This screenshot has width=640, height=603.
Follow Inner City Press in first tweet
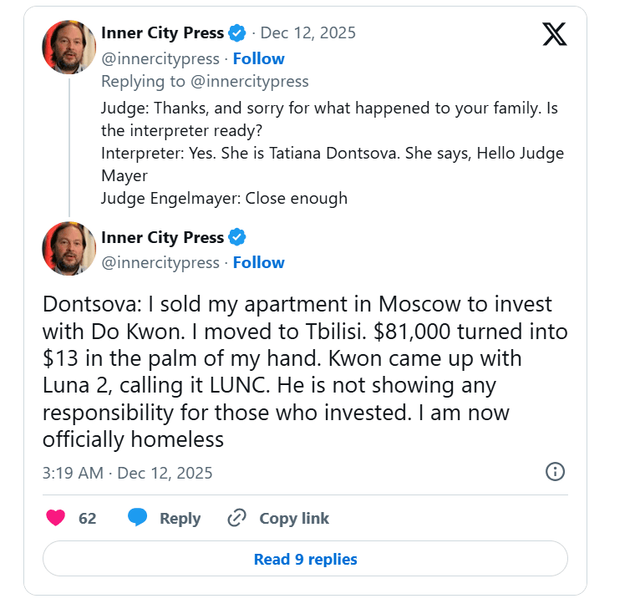point(259,58)
